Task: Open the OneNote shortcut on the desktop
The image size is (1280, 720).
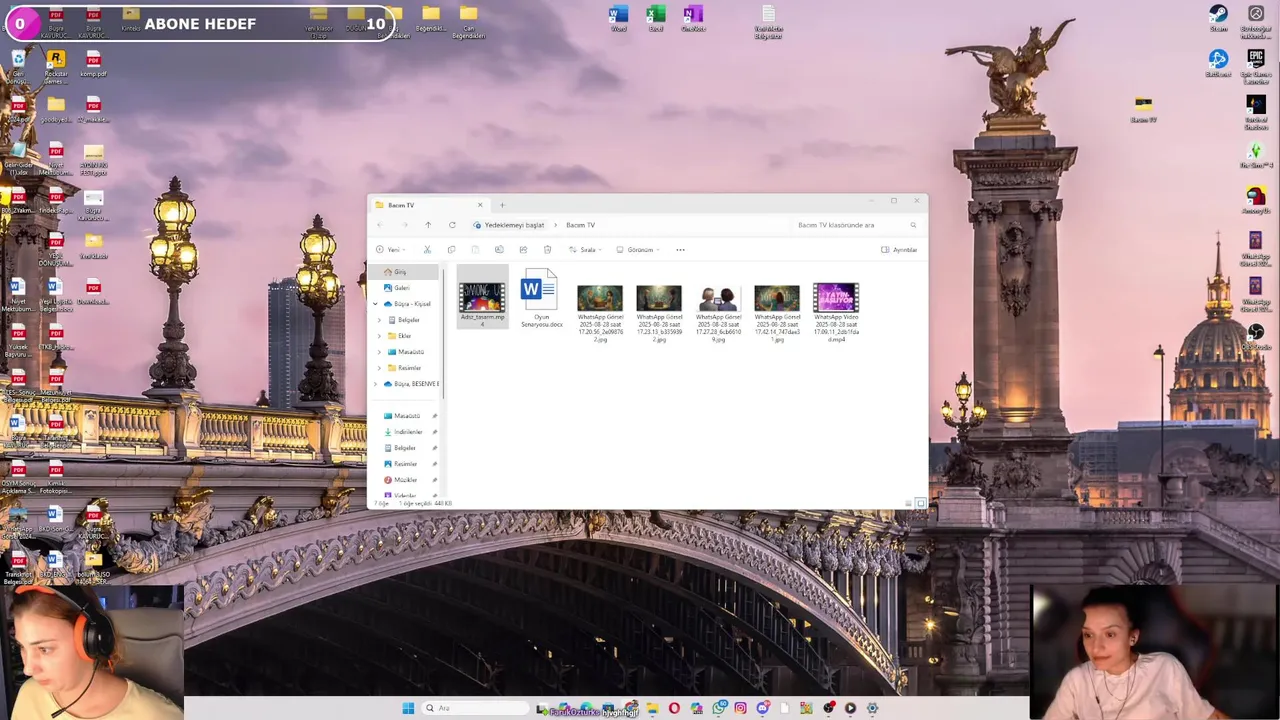Action: point(693,18)
